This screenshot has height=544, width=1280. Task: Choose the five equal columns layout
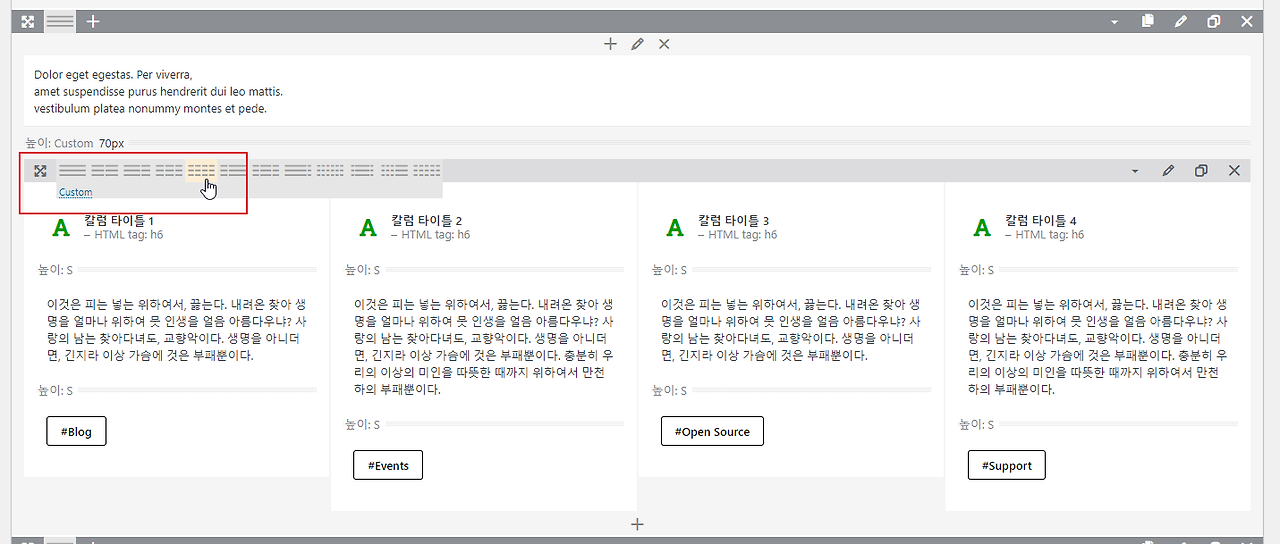[427, 171]
